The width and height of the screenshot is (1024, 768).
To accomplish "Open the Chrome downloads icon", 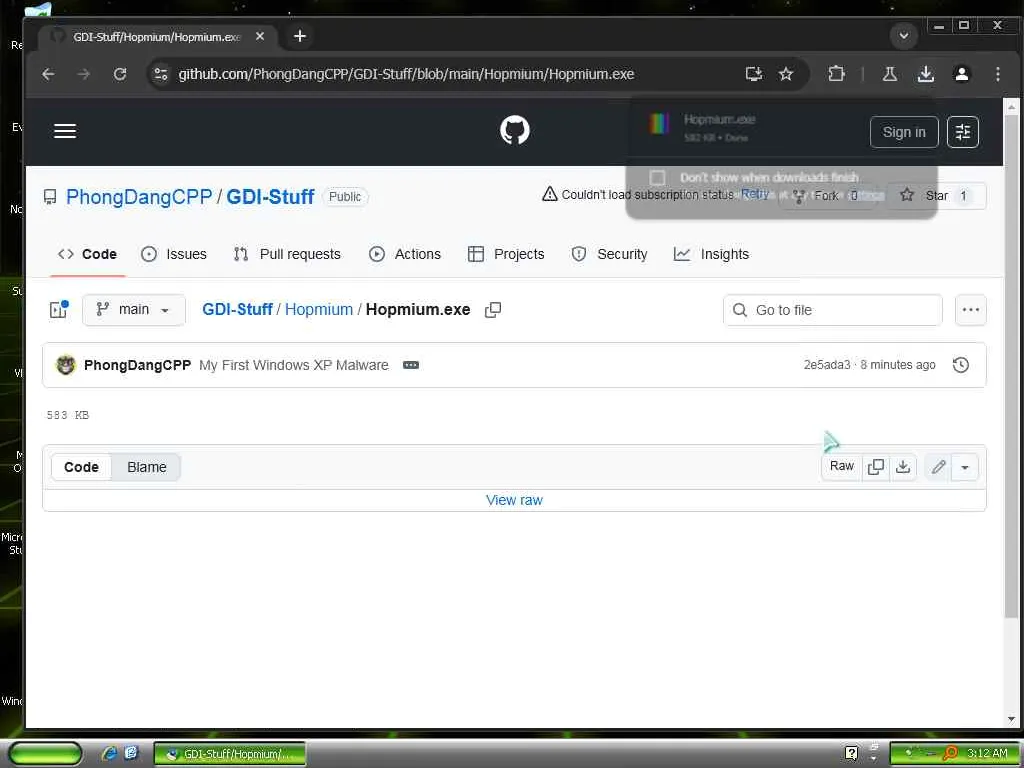I will pyautogui.click(x=925, y=74).
